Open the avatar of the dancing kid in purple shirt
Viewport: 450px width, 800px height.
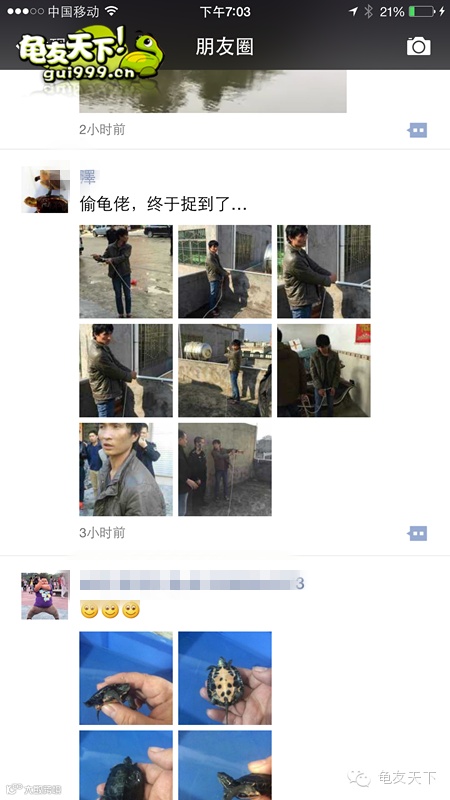click(45, 595)
